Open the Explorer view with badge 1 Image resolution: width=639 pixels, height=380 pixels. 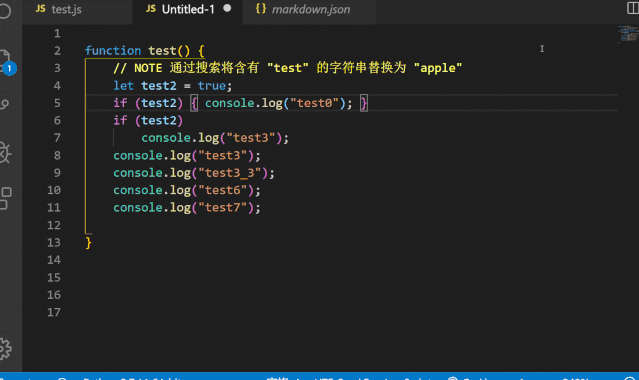coord(6,62)
